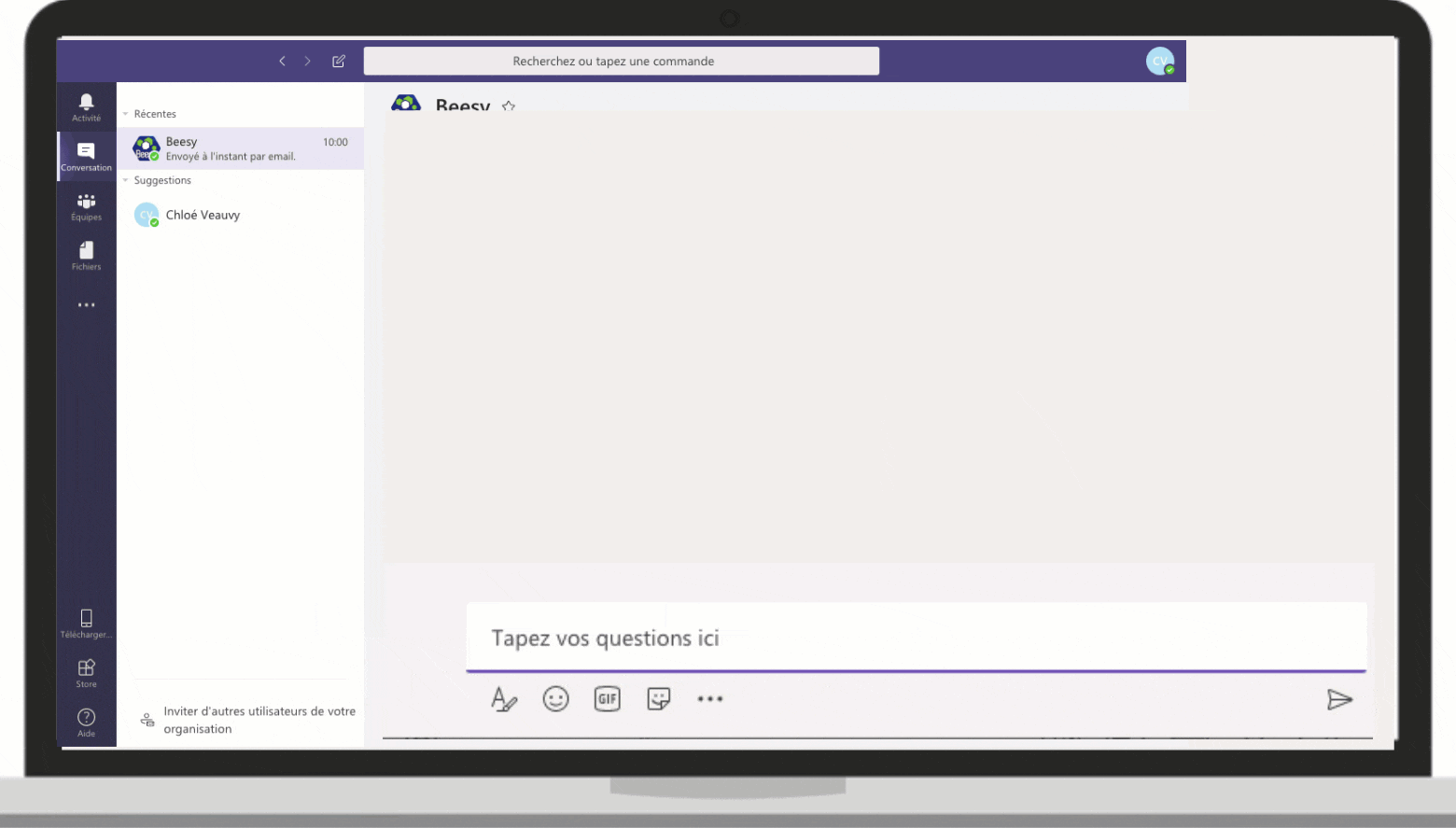The width and height of the screenshot is (1456, 828).
Task: Open the emoji picker
Action: (555, 699)
